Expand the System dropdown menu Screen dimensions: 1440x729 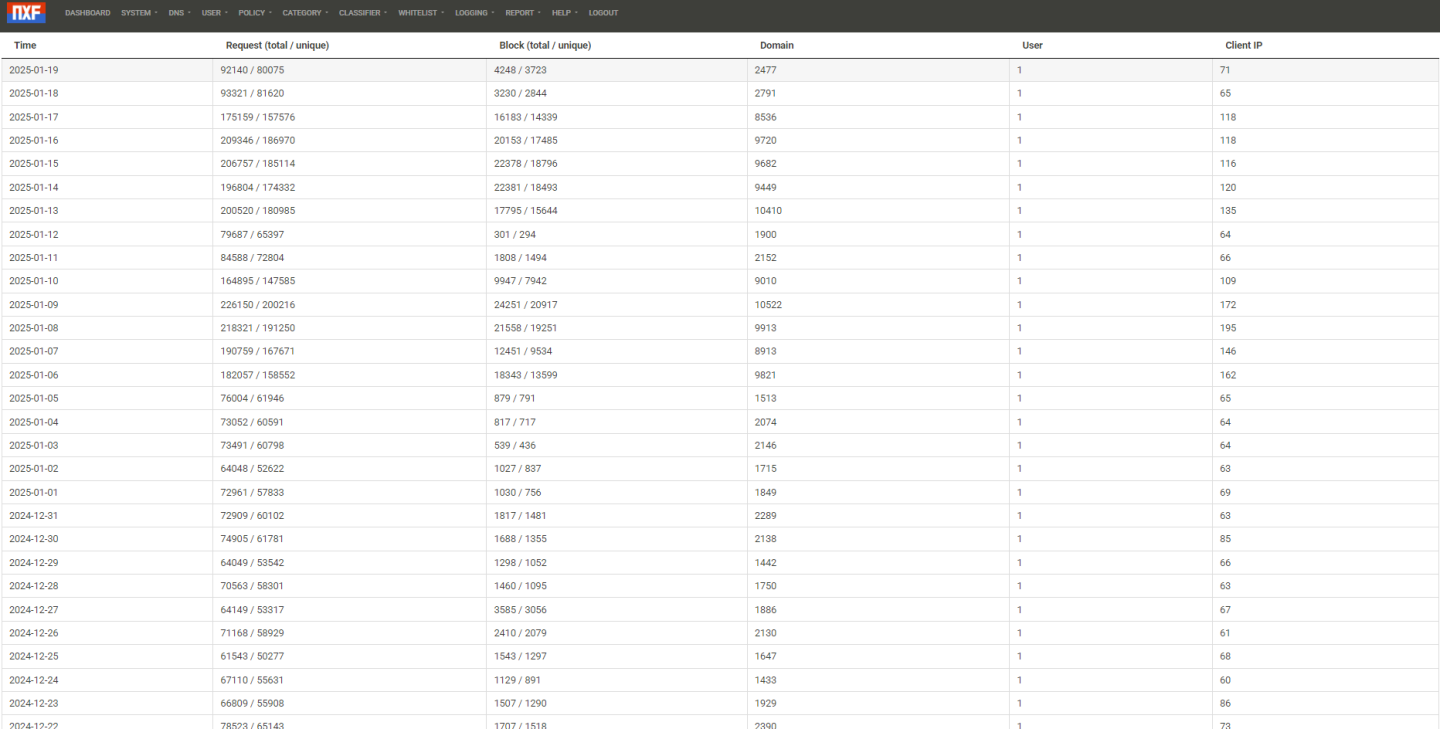click(139, 13)
